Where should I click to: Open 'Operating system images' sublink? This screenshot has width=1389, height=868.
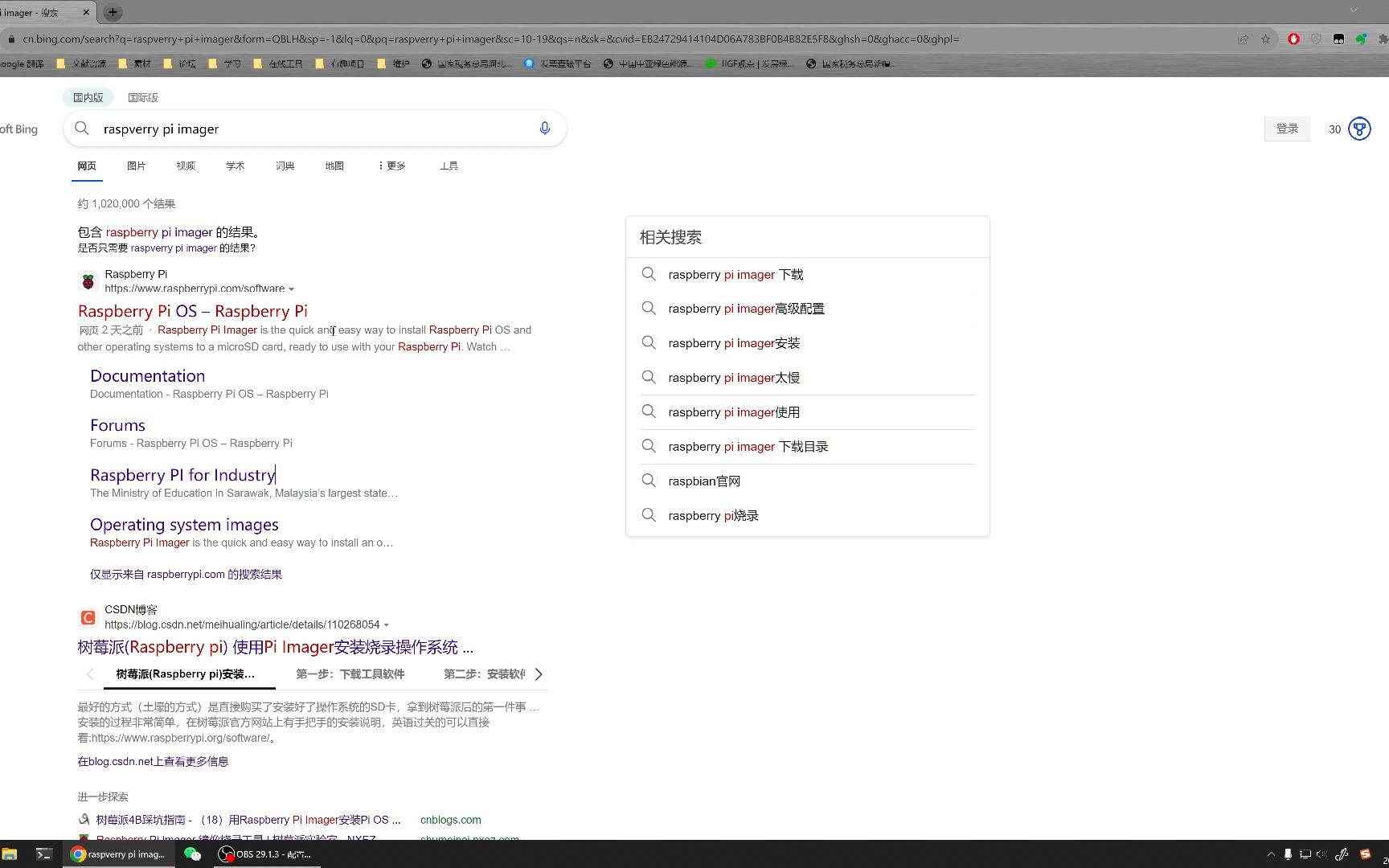click(x=184, y=525)
